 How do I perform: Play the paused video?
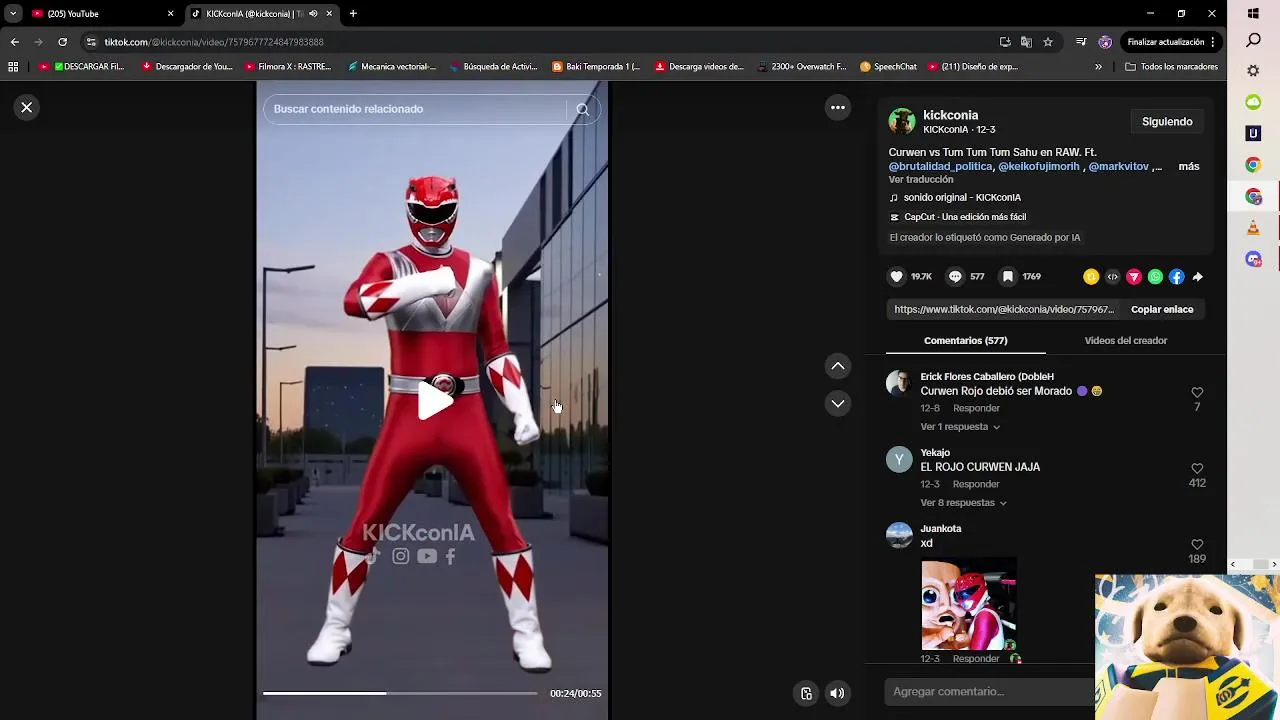pyautogui.click(x=434, y=401)
